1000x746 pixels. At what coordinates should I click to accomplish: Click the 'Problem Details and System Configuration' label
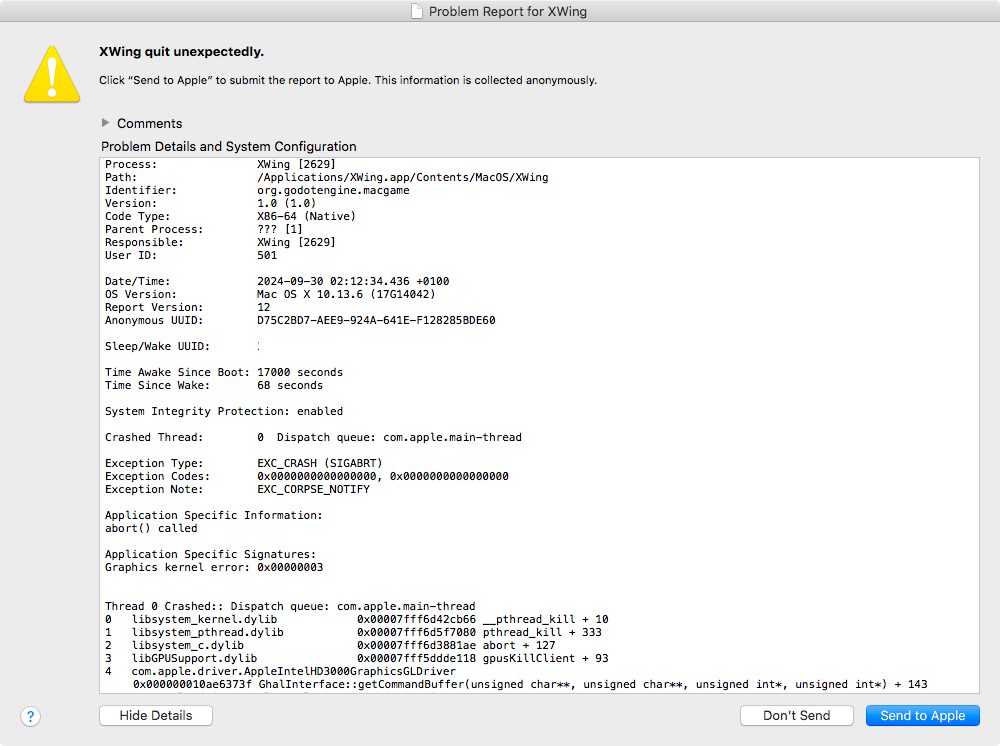coord(229,147)
